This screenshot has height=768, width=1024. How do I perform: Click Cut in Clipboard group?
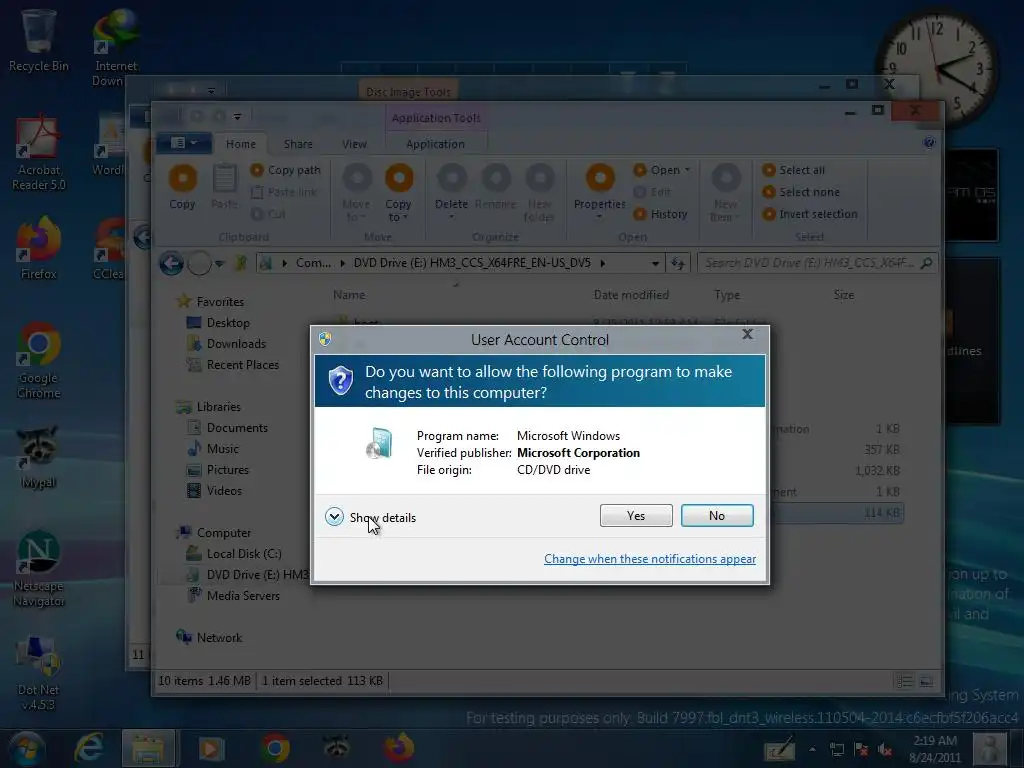(268, 214)
